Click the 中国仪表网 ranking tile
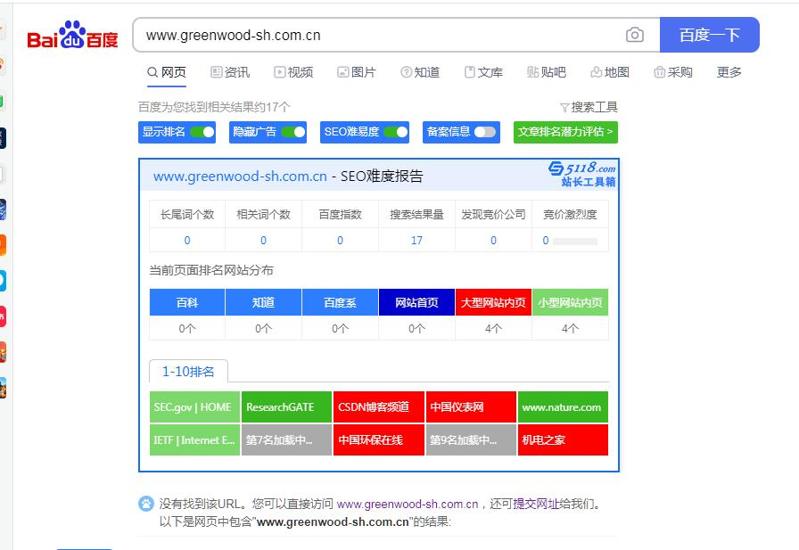Screen dimensions: 799x550 (x=471, y=407)
